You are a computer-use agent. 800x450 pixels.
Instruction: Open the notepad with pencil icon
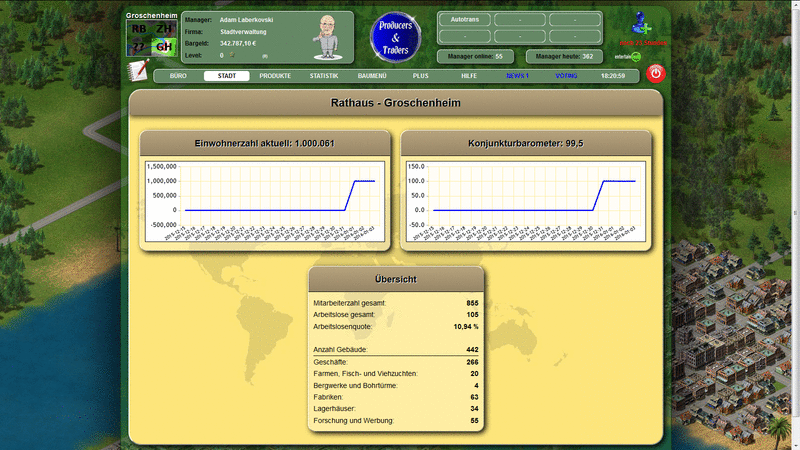pos(139,70)
